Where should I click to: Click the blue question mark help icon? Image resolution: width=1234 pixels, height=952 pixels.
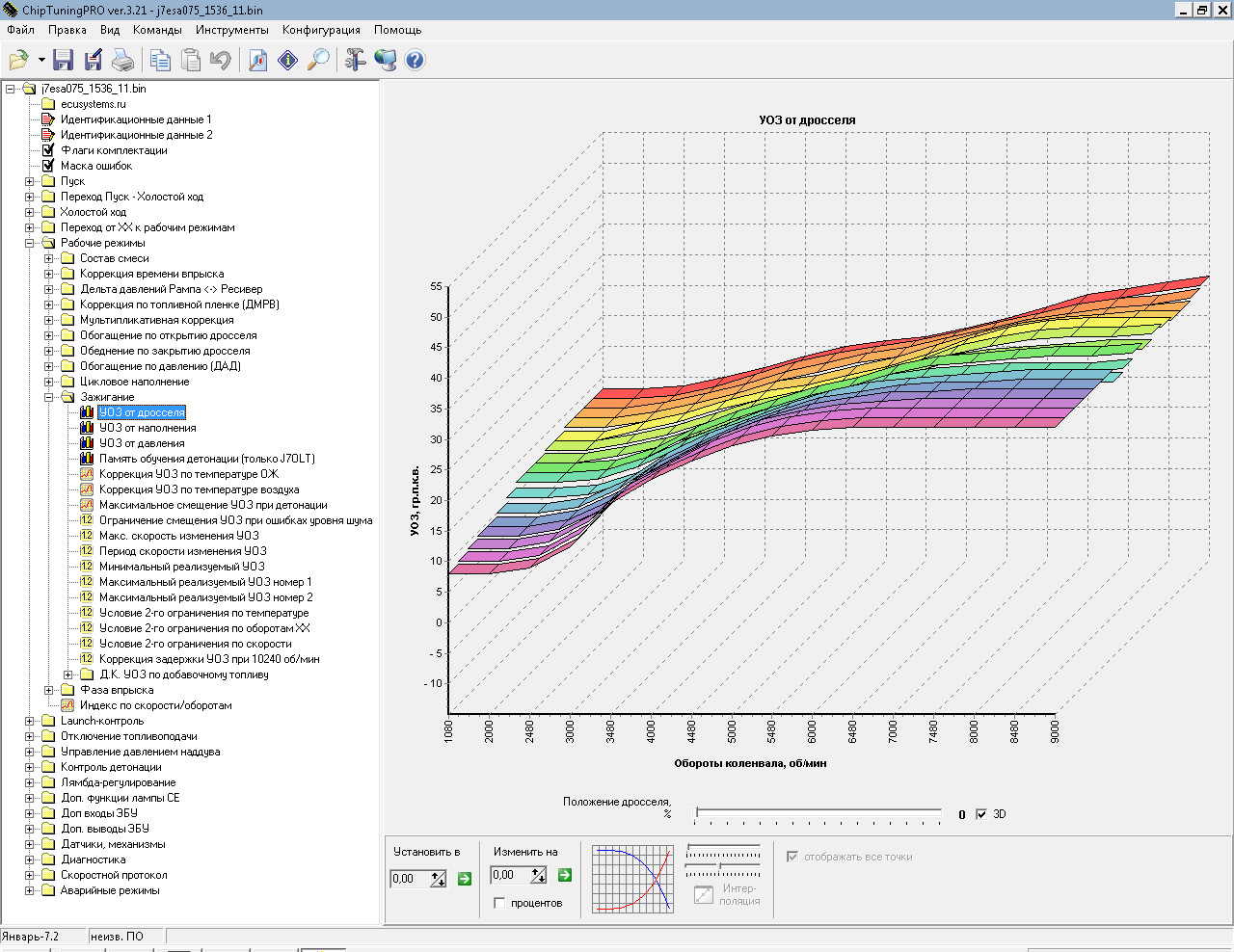click(415, 60)
